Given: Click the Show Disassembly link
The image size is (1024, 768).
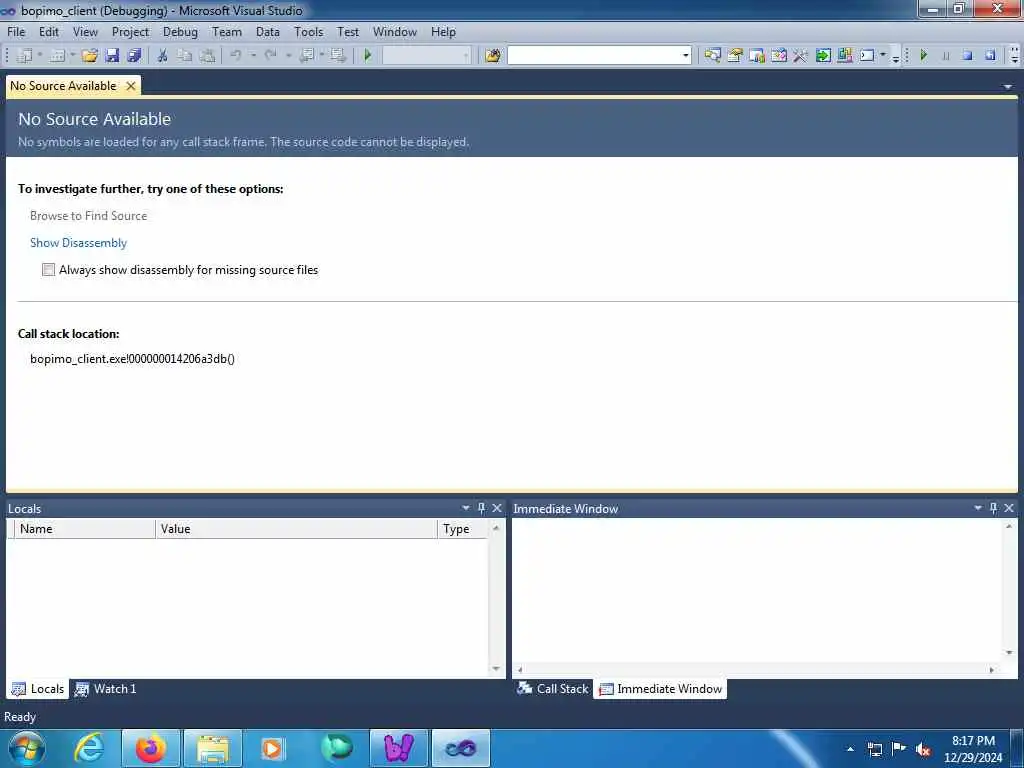Looking at the screenshot, I should coord(78,243).
